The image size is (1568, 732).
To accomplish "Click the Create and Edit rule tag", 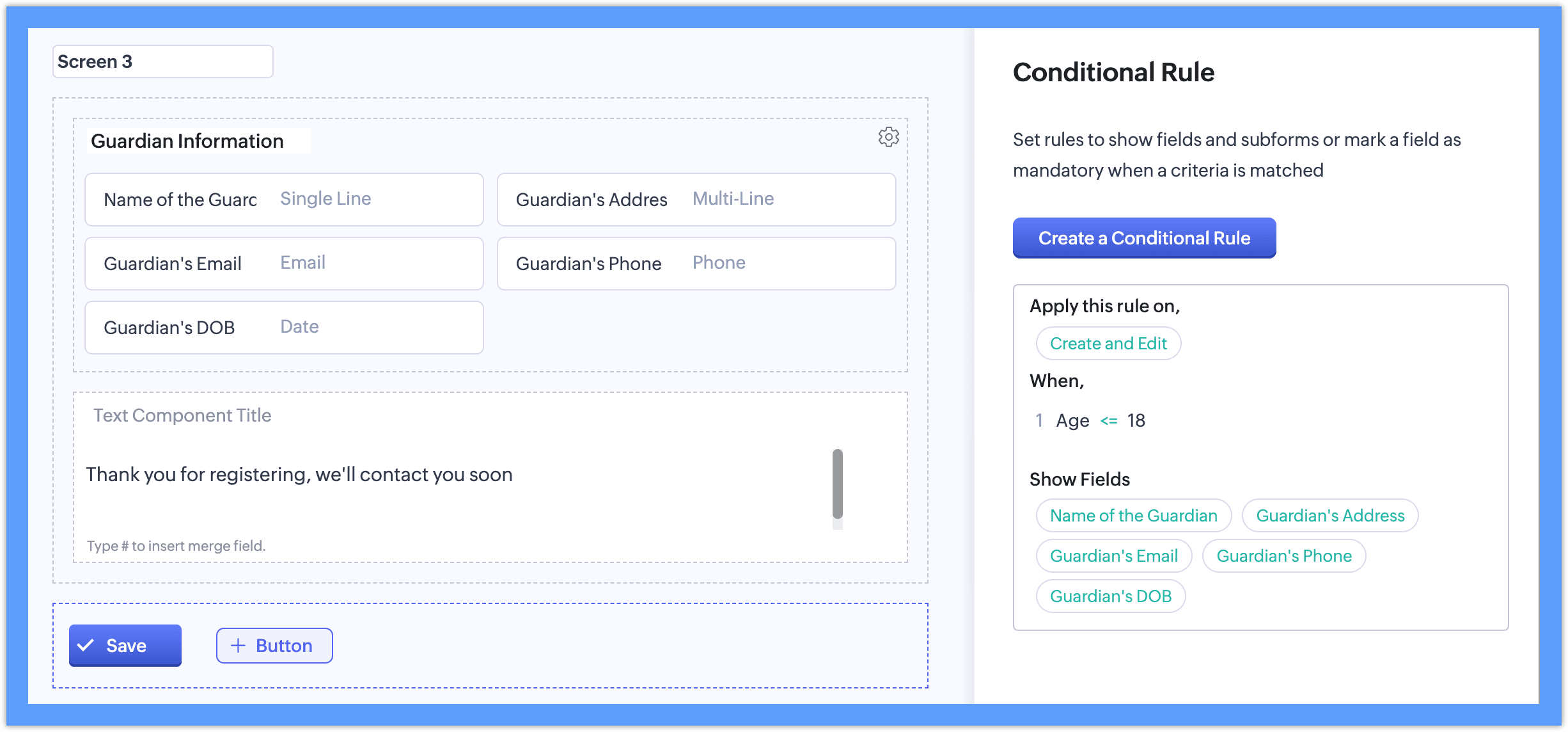I will point(1108,344).
